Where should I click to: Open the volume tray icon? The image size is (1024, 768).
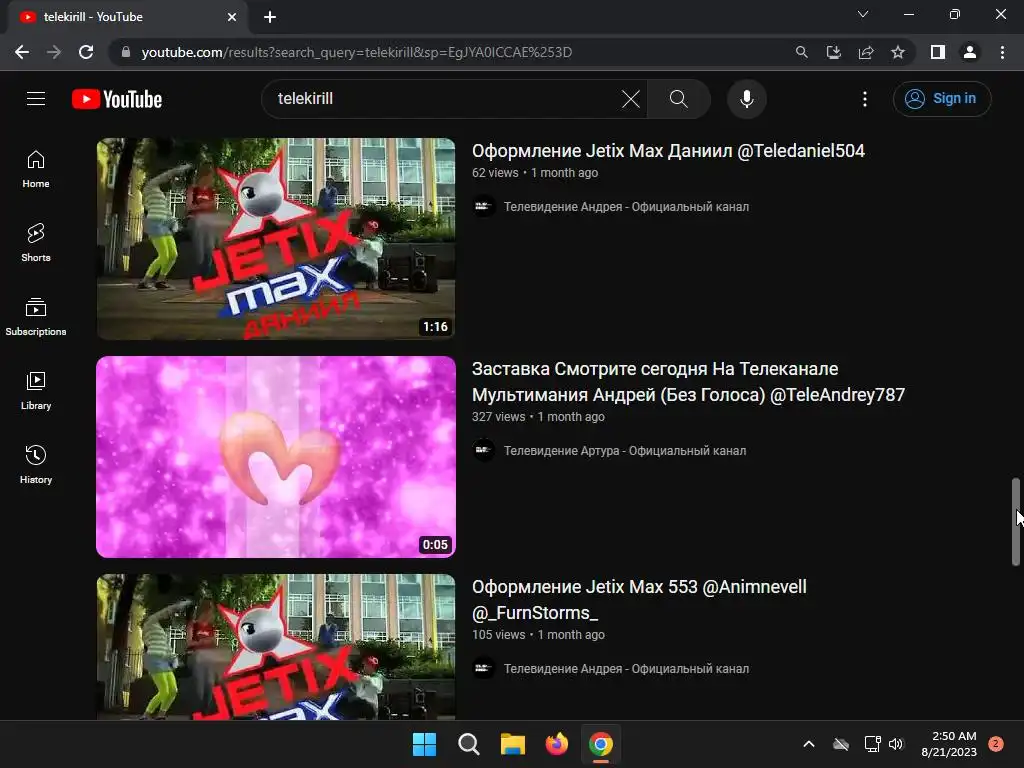[x=896, y=744]
